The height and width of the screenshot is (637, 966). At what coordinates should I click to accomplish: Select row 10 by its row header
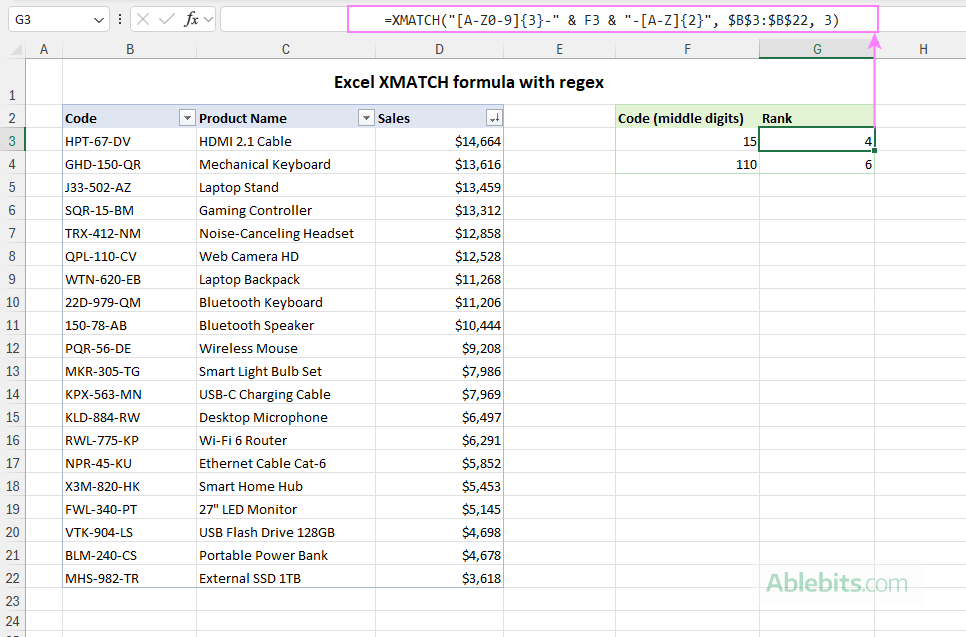click(12, 302)
